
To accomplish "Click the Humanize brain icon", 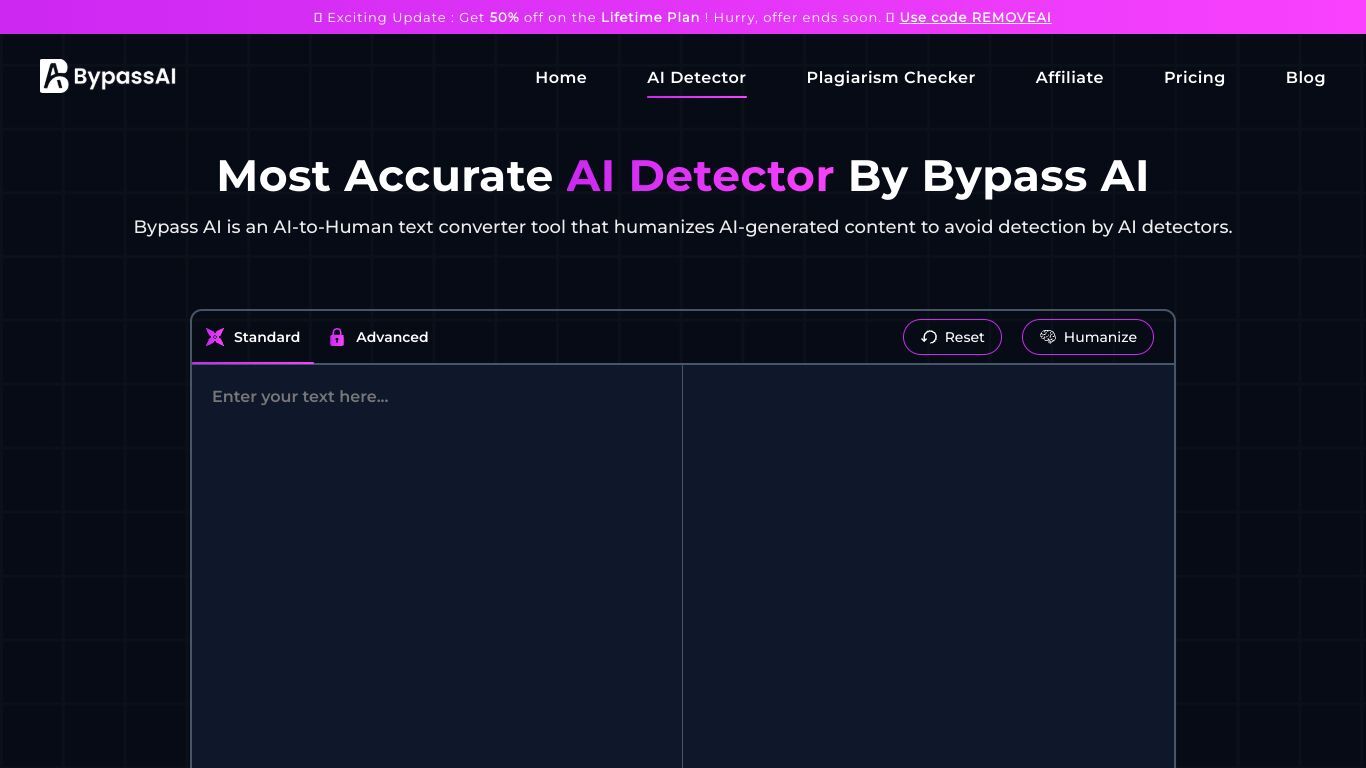I will click(x=1048, y=337).
